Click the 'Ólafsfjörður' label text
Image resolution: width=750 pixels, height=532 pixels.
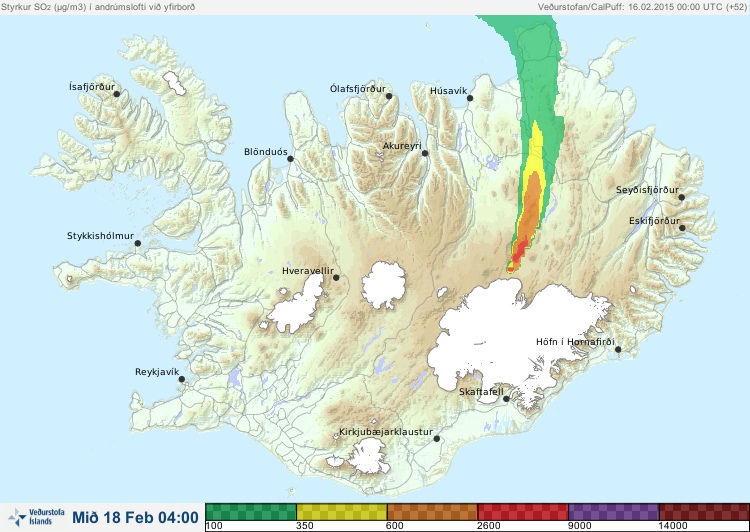point(358,89)
